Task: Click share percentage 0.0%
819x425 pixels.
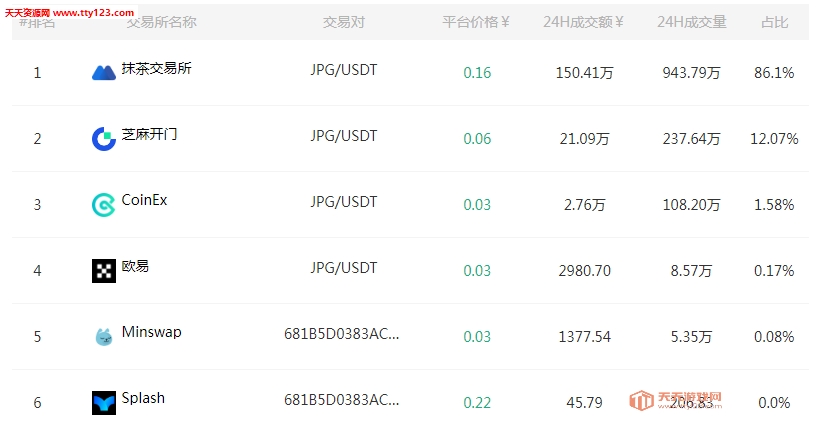Action: (x=774, y=403)
